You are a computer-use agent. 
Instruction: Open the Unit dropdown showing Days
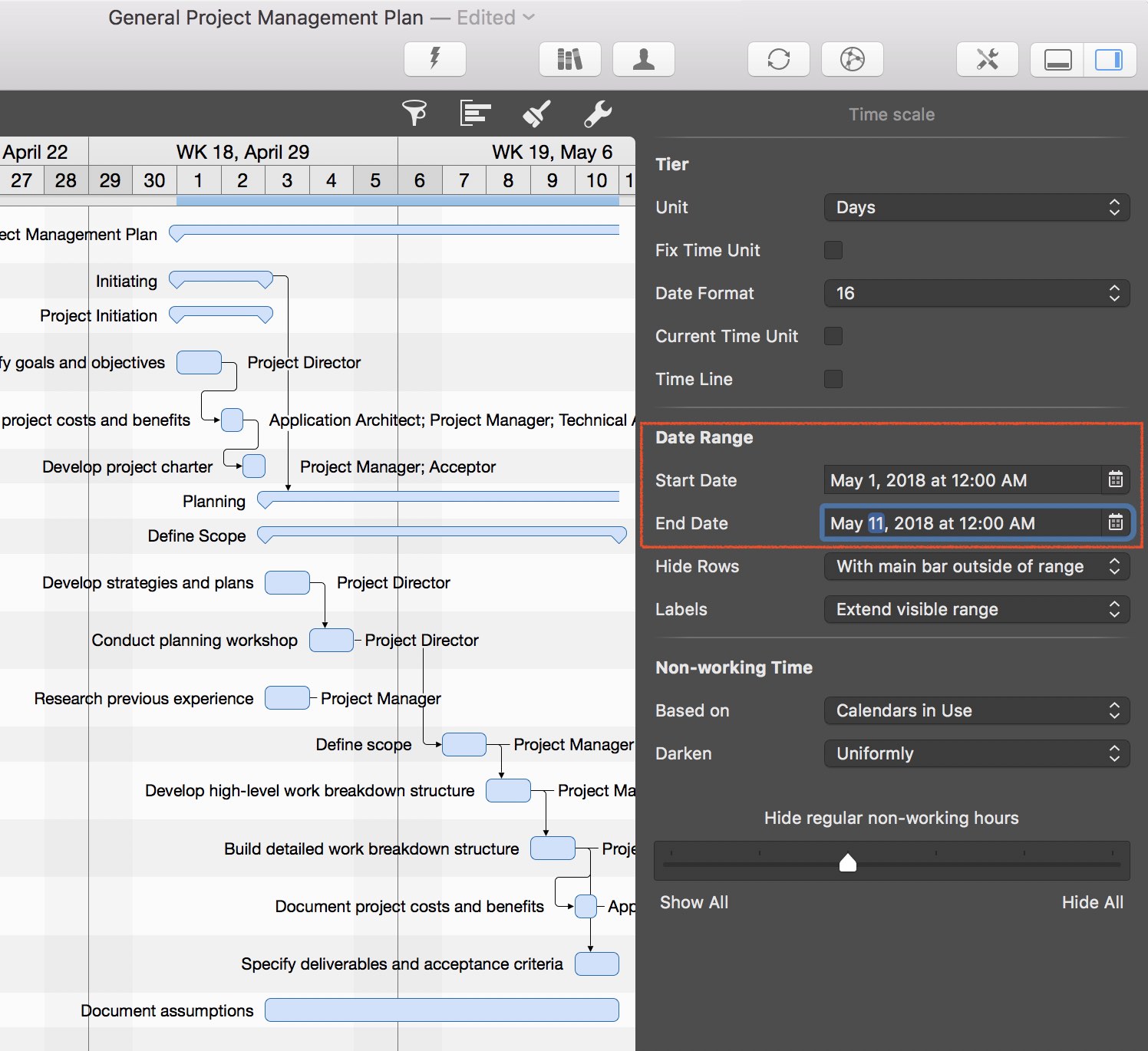(976, 207)
